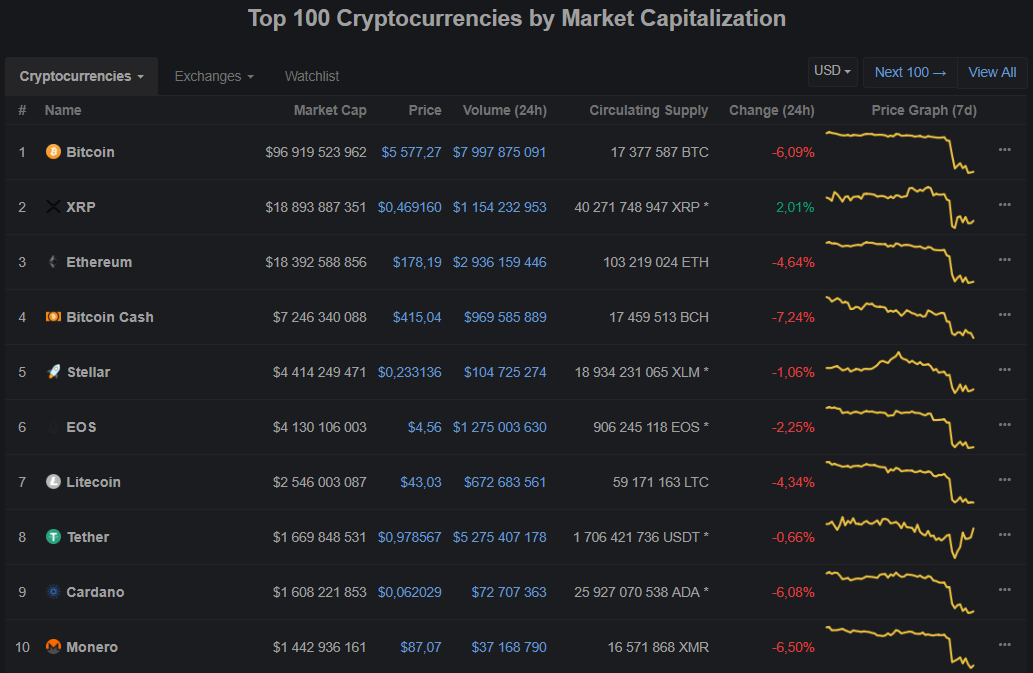
Task: Open the Watchlist tab
Action: click(x=312, y=76)
